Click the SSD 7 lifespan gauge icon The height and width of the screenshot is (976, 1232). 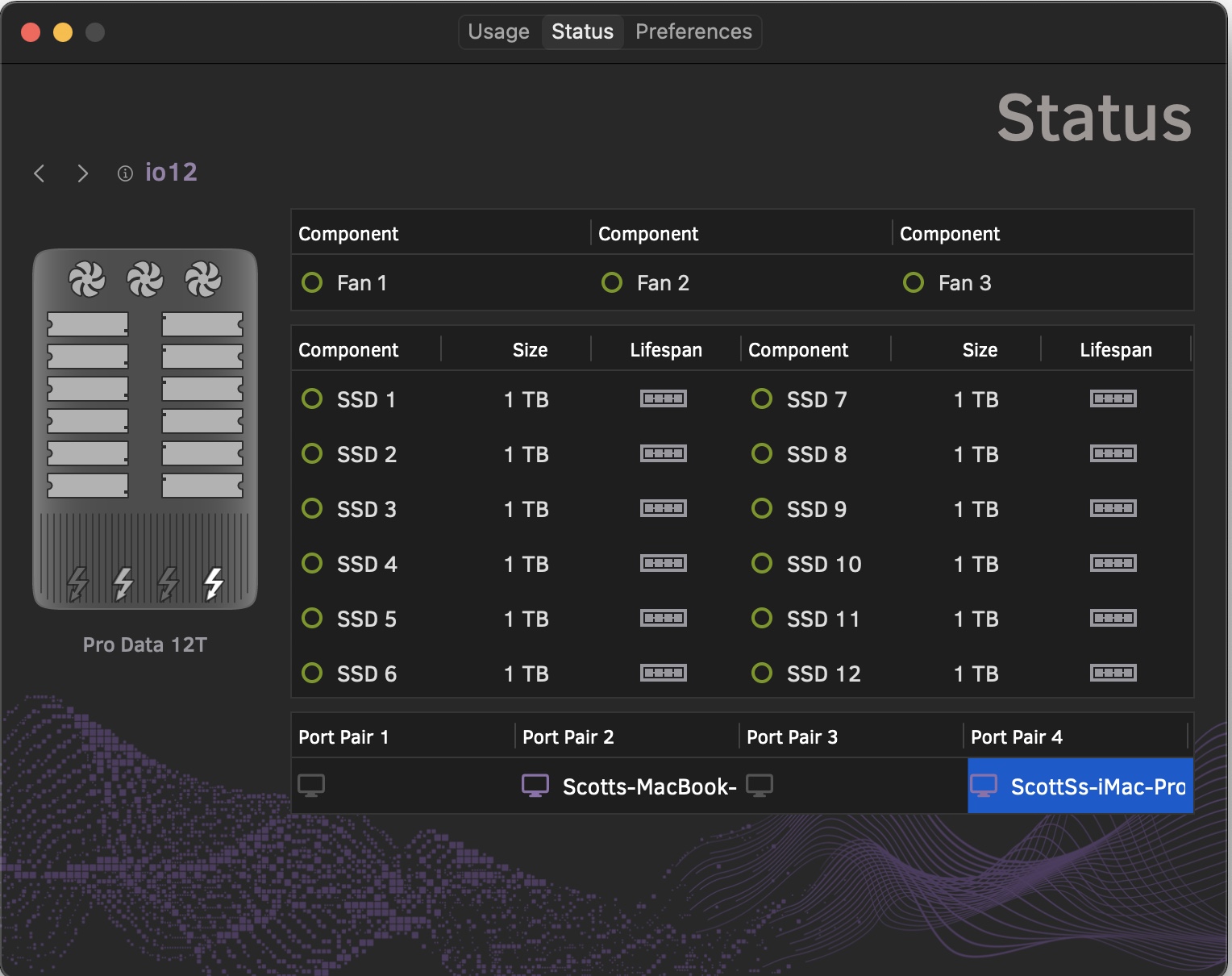(1113, 398)
